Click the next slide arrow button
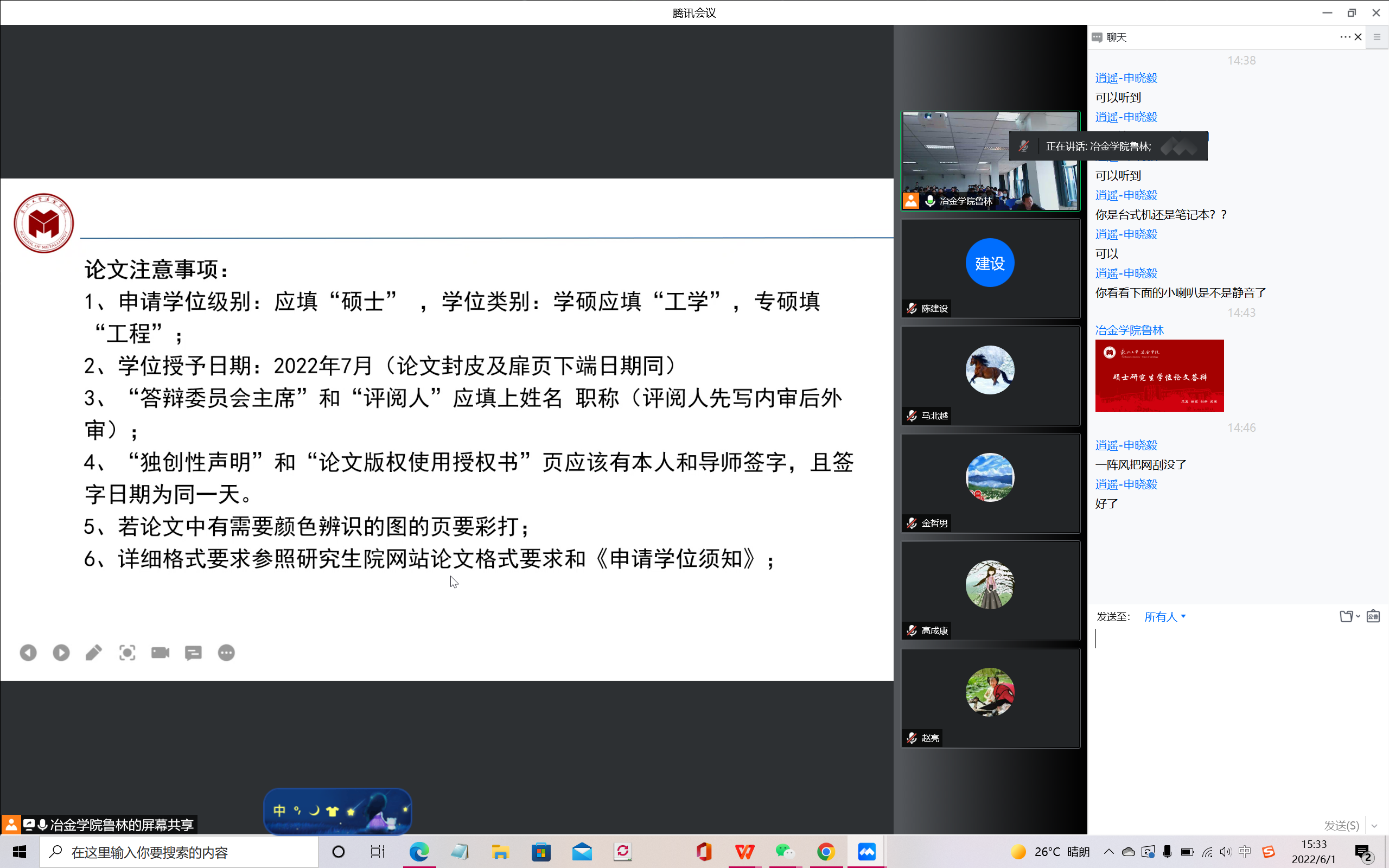The width and height of the screenshot is (1389, 868). click(x=61, y=653)
